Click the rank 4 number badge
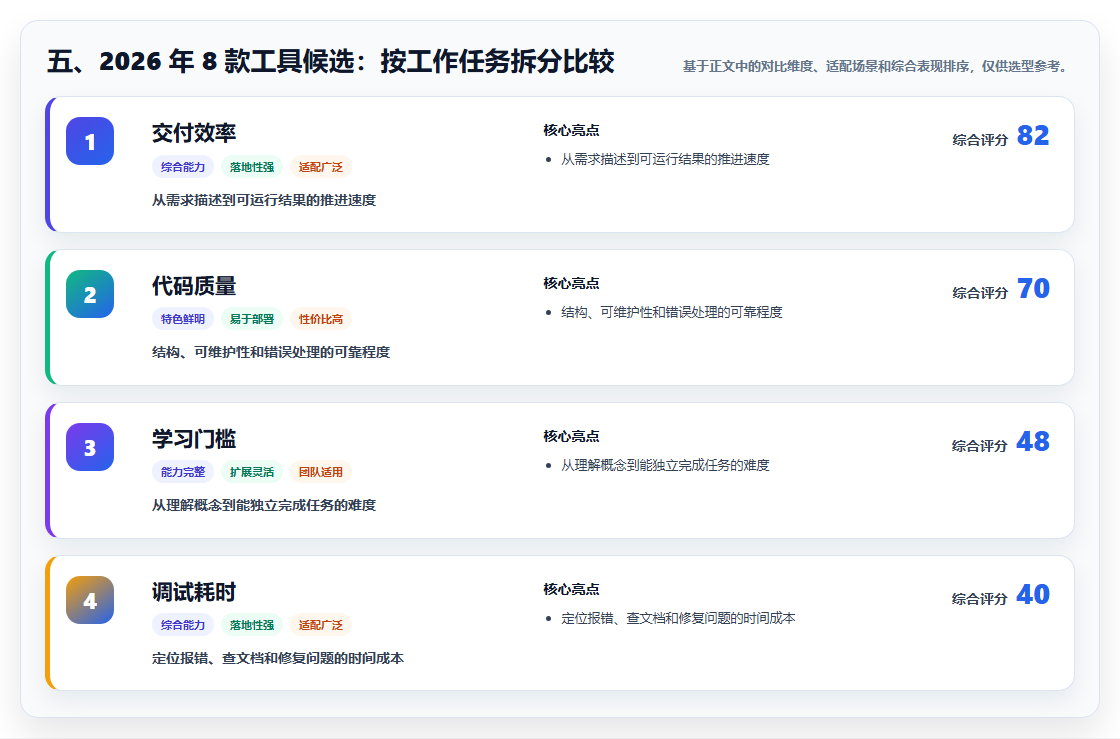 [90, 600]
